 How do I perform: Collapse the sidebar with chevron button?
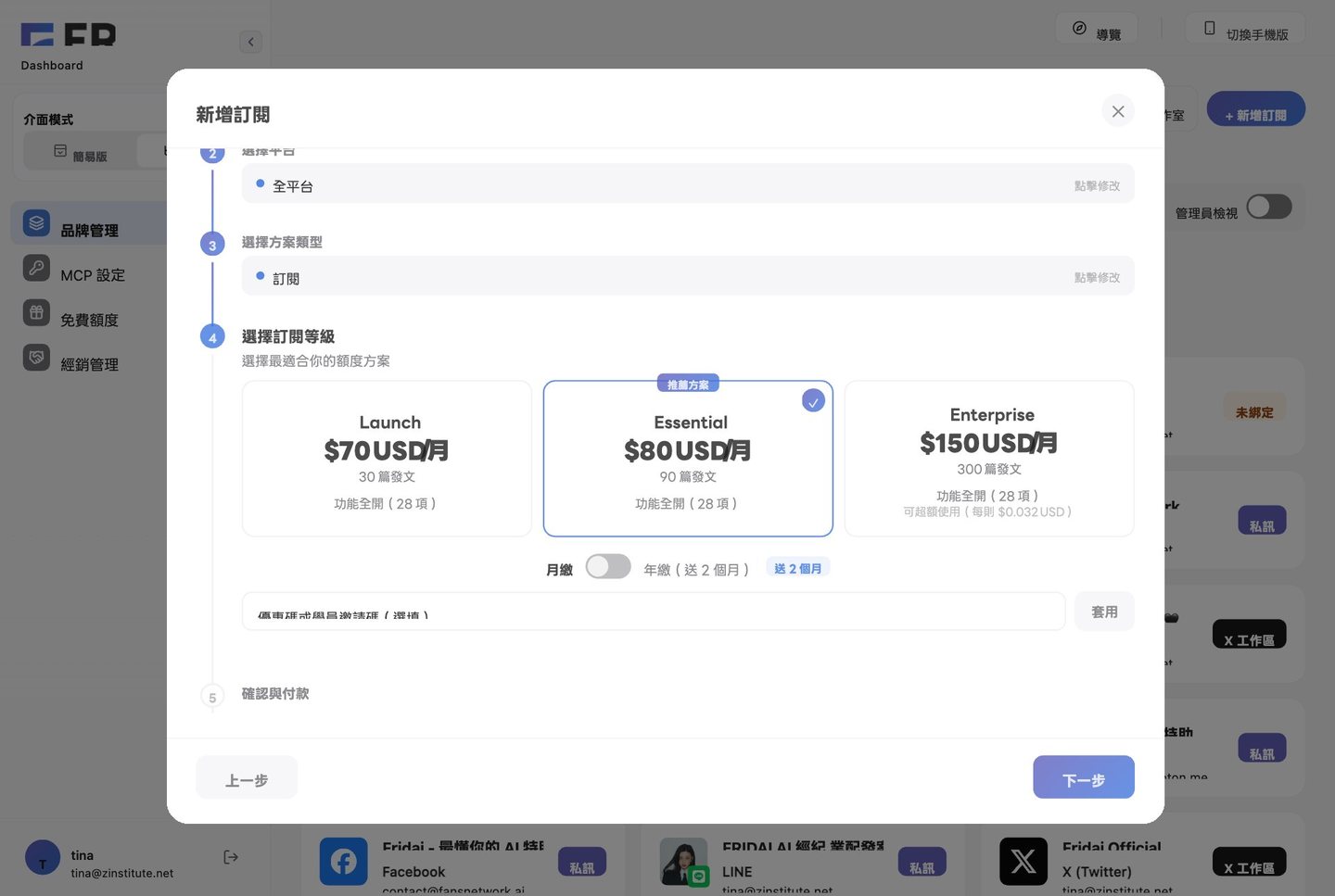pos(250,42)
